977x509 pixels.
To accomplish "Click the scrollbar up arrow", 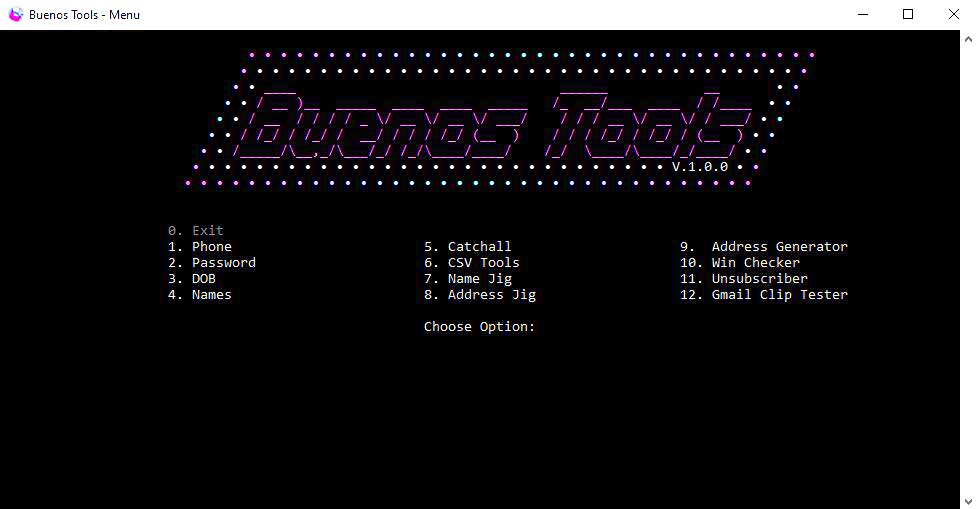I will coord(968,39).
